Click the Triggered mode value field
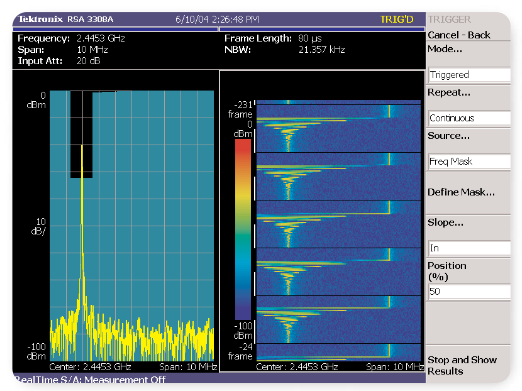This screenshot has width=522, height=391. tap(469, 75)
